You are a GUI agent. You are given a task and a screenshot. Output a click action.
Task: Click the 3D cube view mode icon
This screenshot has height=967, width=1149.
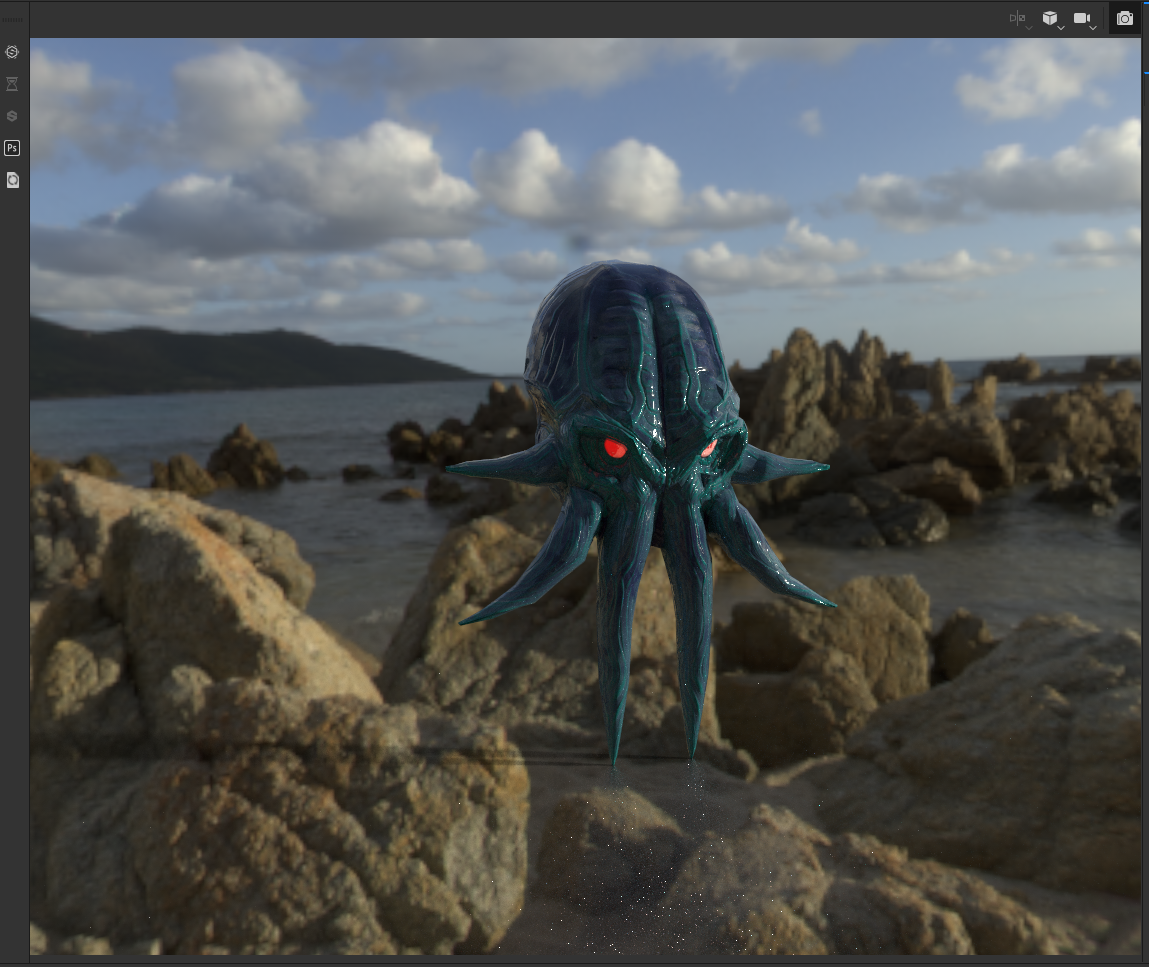pos(1050,18)
